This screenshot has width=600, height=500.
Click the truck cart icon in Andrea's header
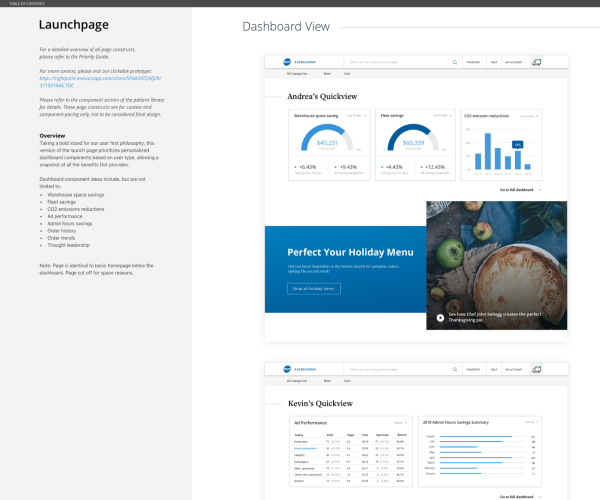[x=536, y=62]
